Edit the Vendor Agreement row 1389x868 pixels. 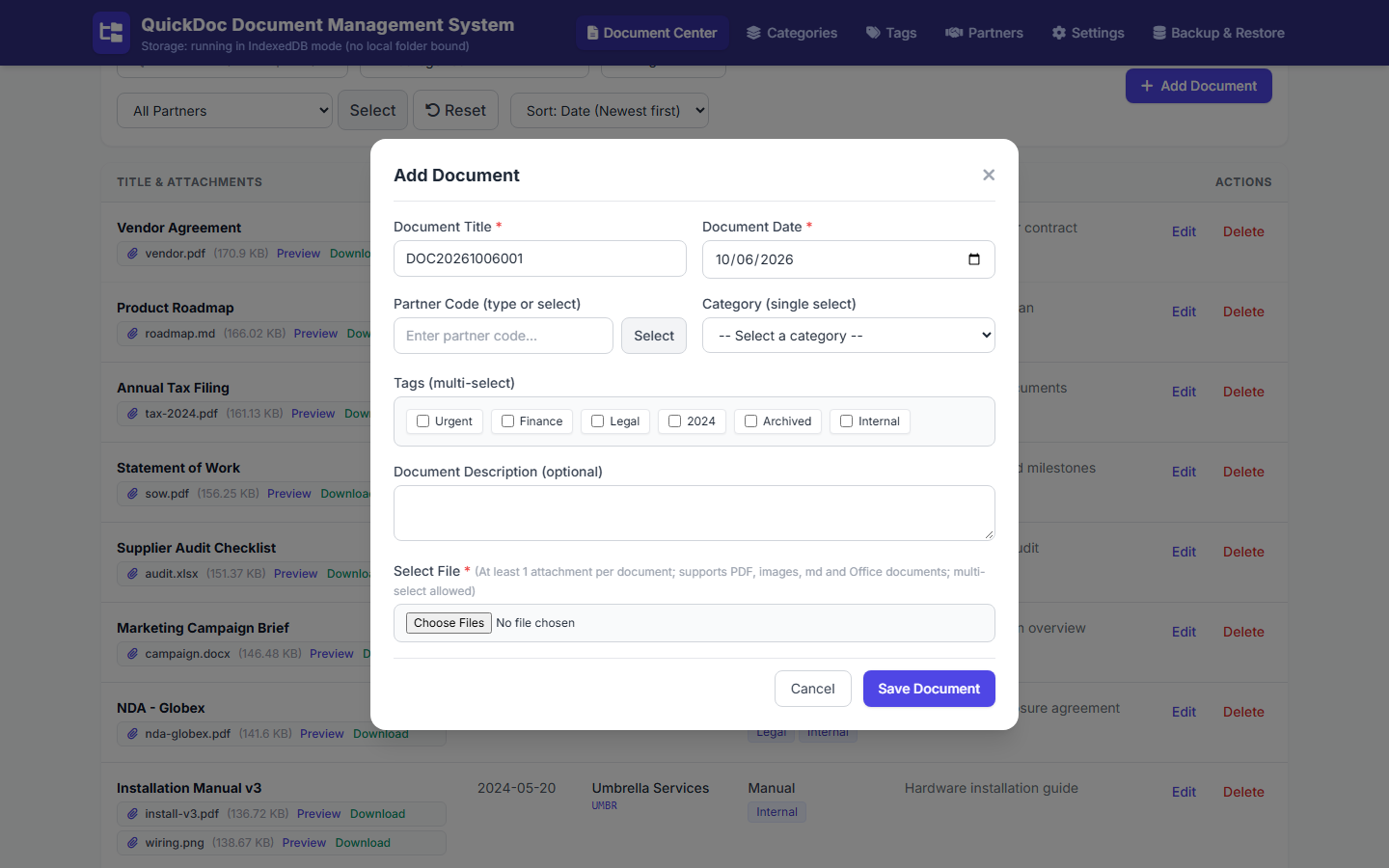click(1184, 231)
